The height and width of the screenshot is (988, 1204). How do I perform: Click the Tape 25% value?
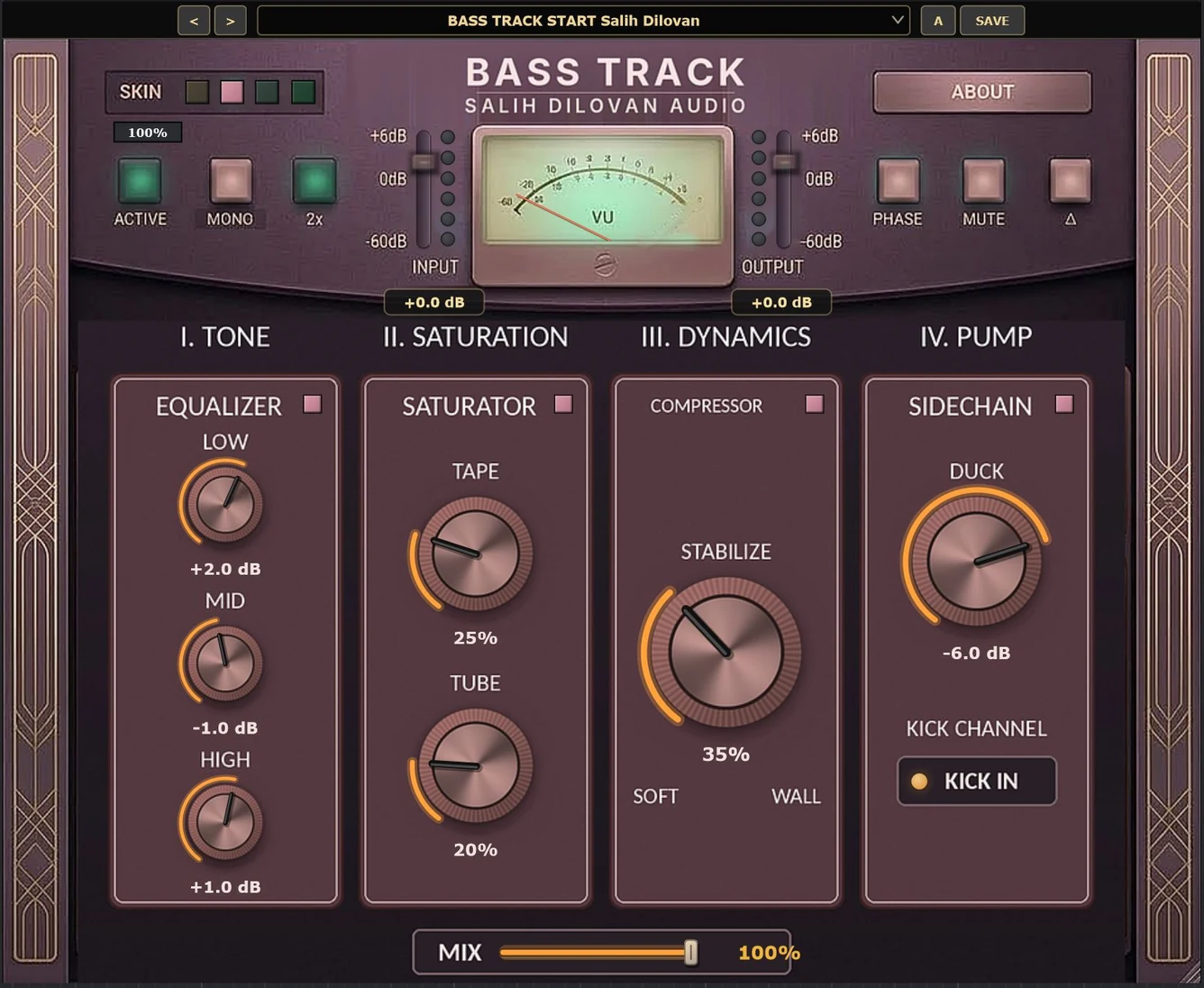[x=475, y=637]
